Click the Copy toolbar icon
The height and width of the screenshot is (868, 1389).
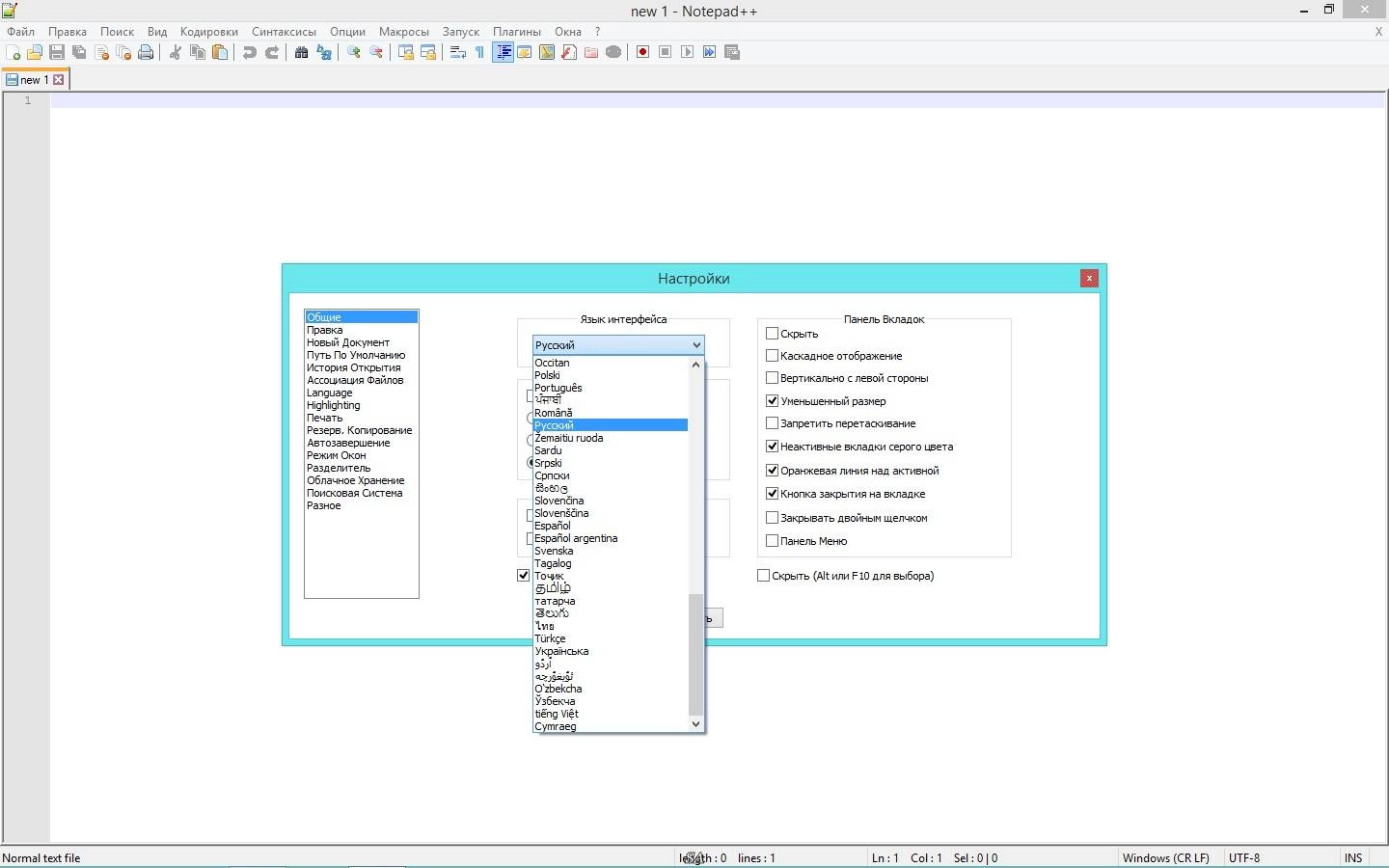click(198, 52)
